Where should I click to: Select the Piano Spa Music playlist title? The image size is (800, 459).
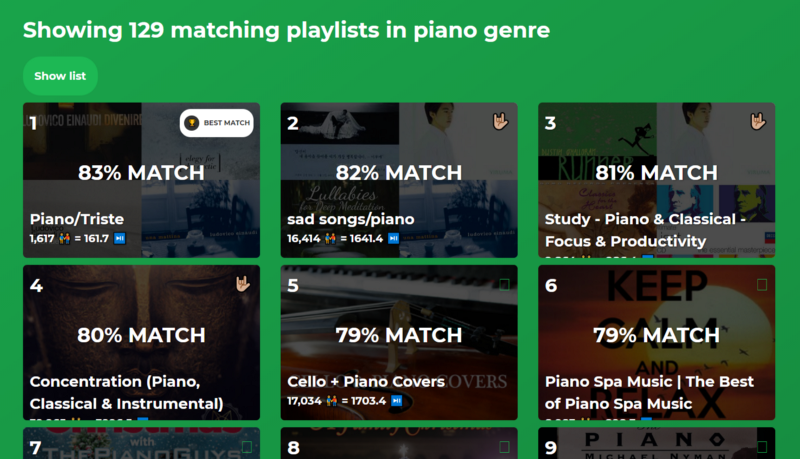tap(649, 392)
